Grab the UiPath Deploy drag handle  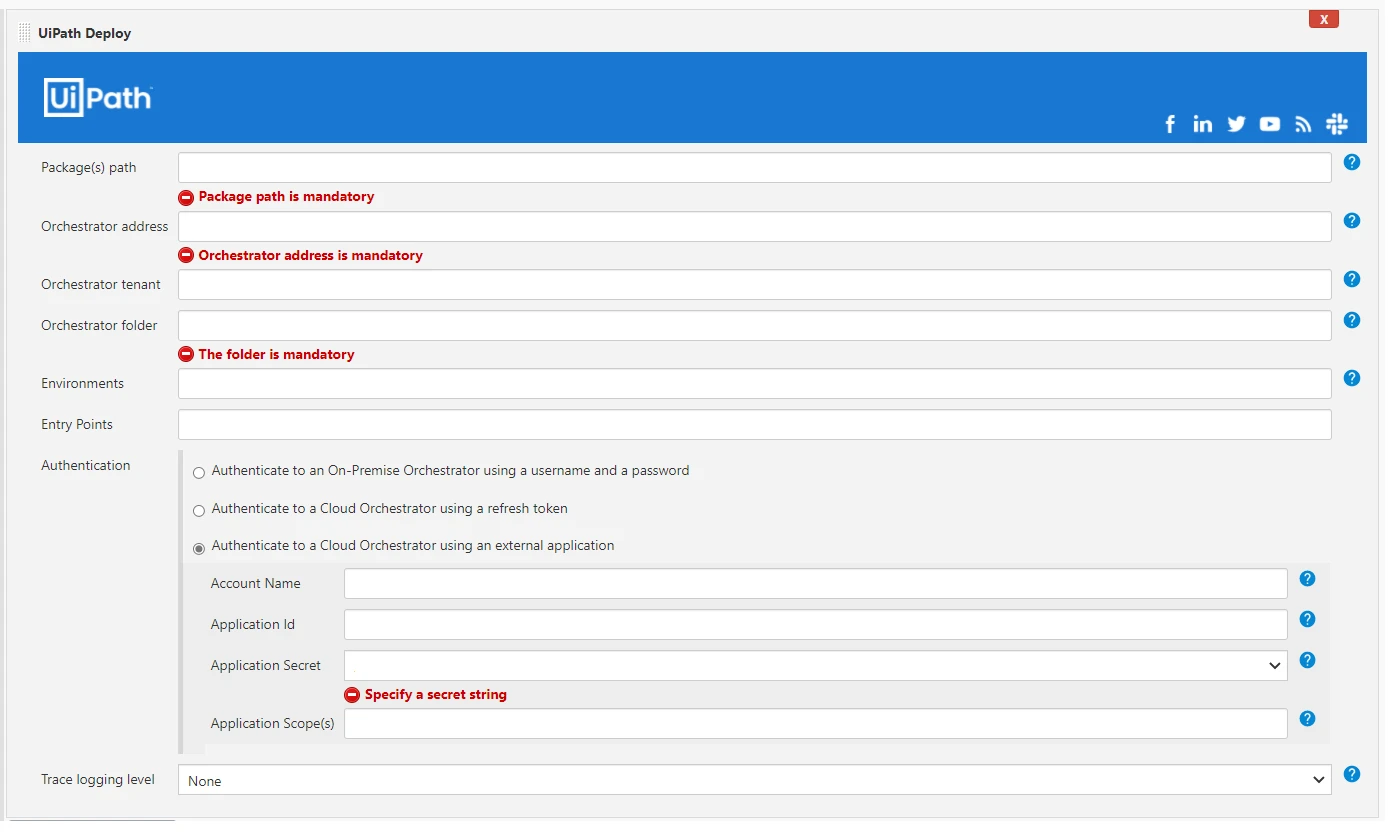coord(25,33)
